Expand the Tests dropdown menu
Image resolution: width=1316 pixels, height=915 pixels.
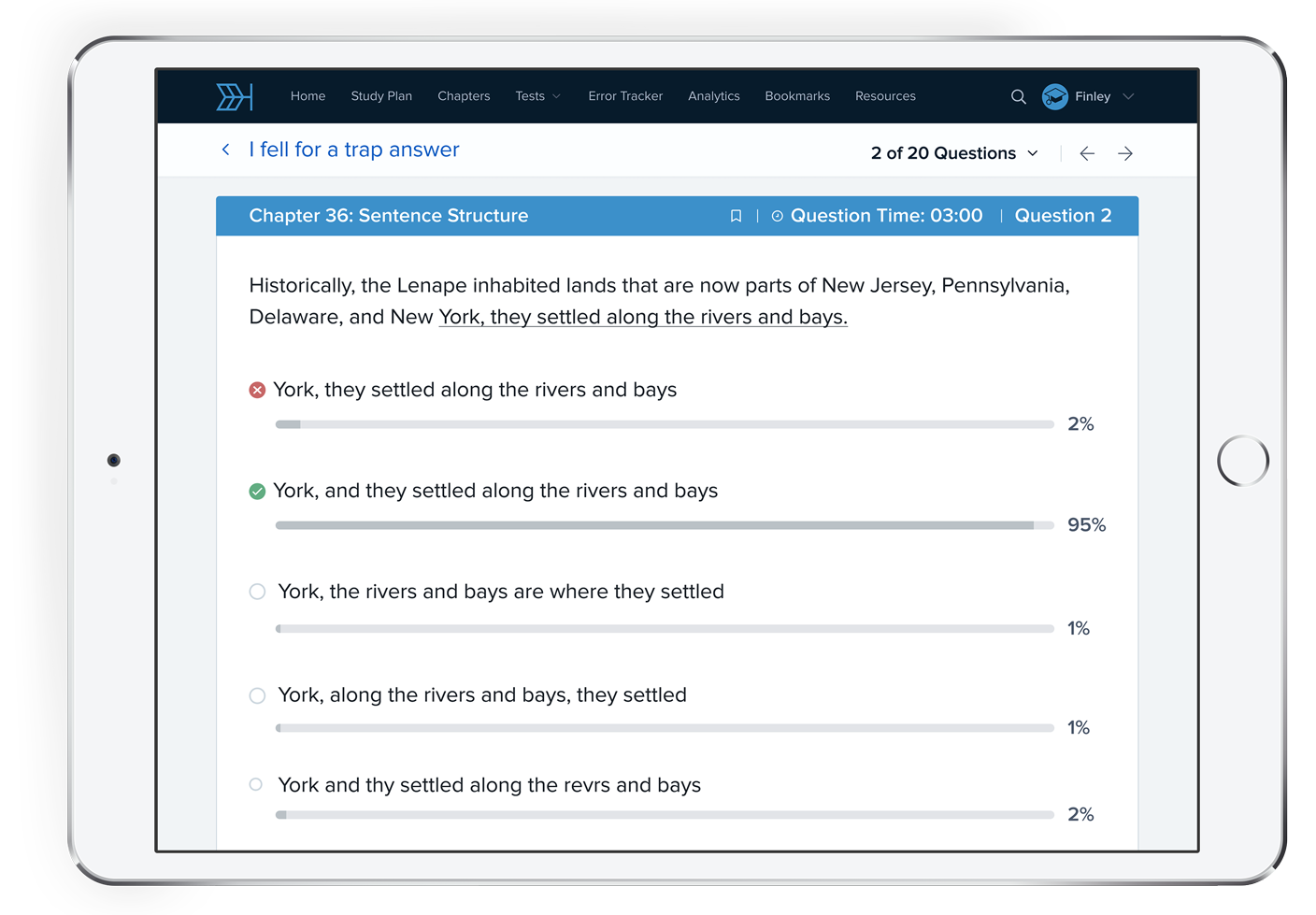537,96
